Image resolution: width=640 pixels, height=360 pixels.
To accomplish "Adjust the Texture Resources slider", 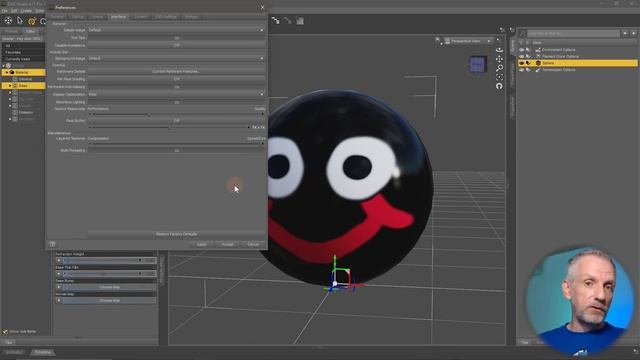I will [x=176, y=115].
